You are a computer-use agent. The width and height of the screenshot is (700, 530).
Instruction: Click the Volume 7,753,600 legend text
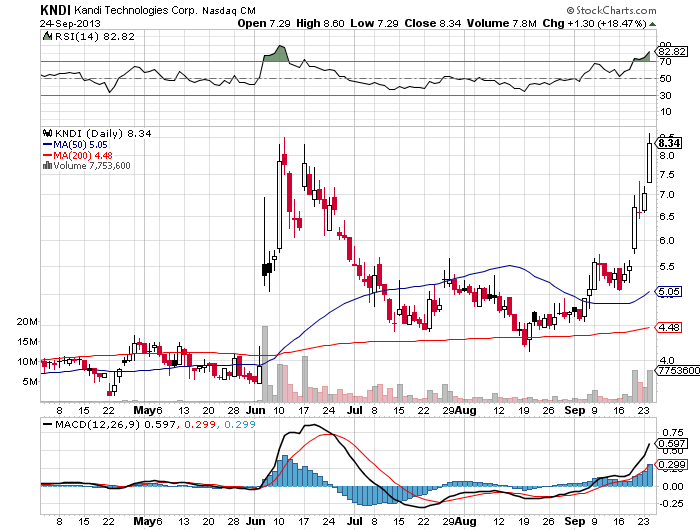92,166
